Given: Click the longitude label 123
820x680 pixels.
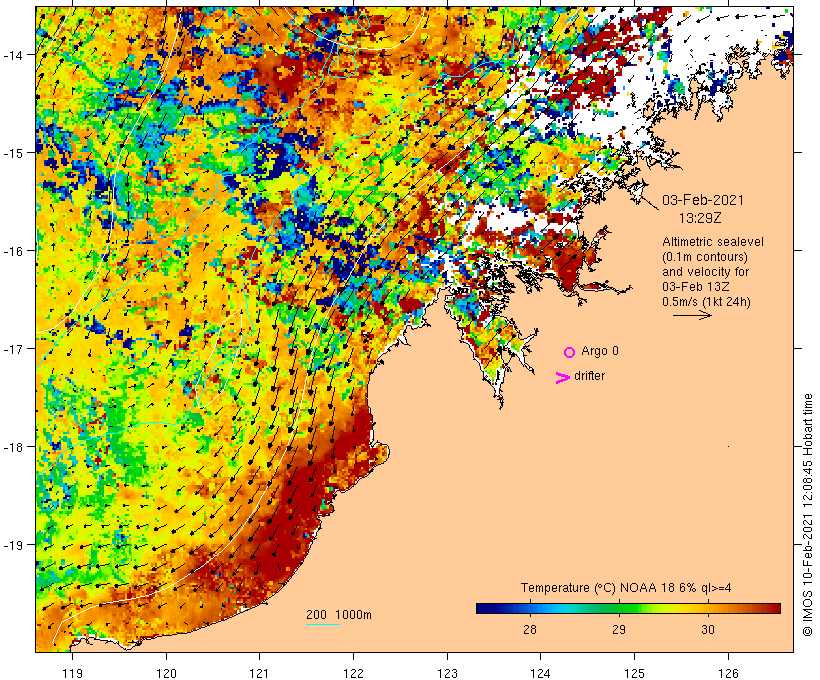Looking at the screenshot, I should click(x=447, y=673).
